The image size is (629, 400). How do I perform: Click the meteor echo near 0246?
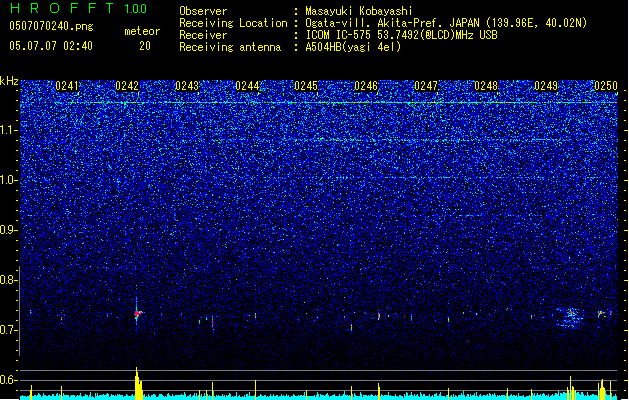pos(379,317)
